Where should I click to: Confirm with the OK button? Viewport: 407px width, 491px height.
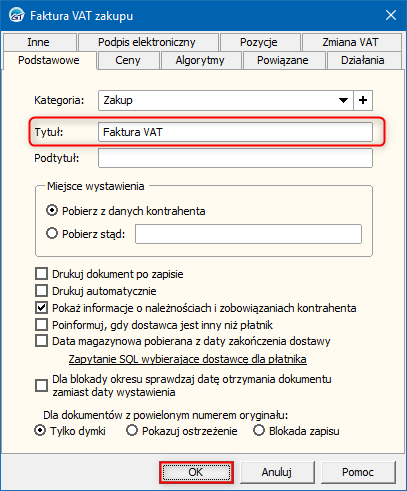[x=196, y=472]
